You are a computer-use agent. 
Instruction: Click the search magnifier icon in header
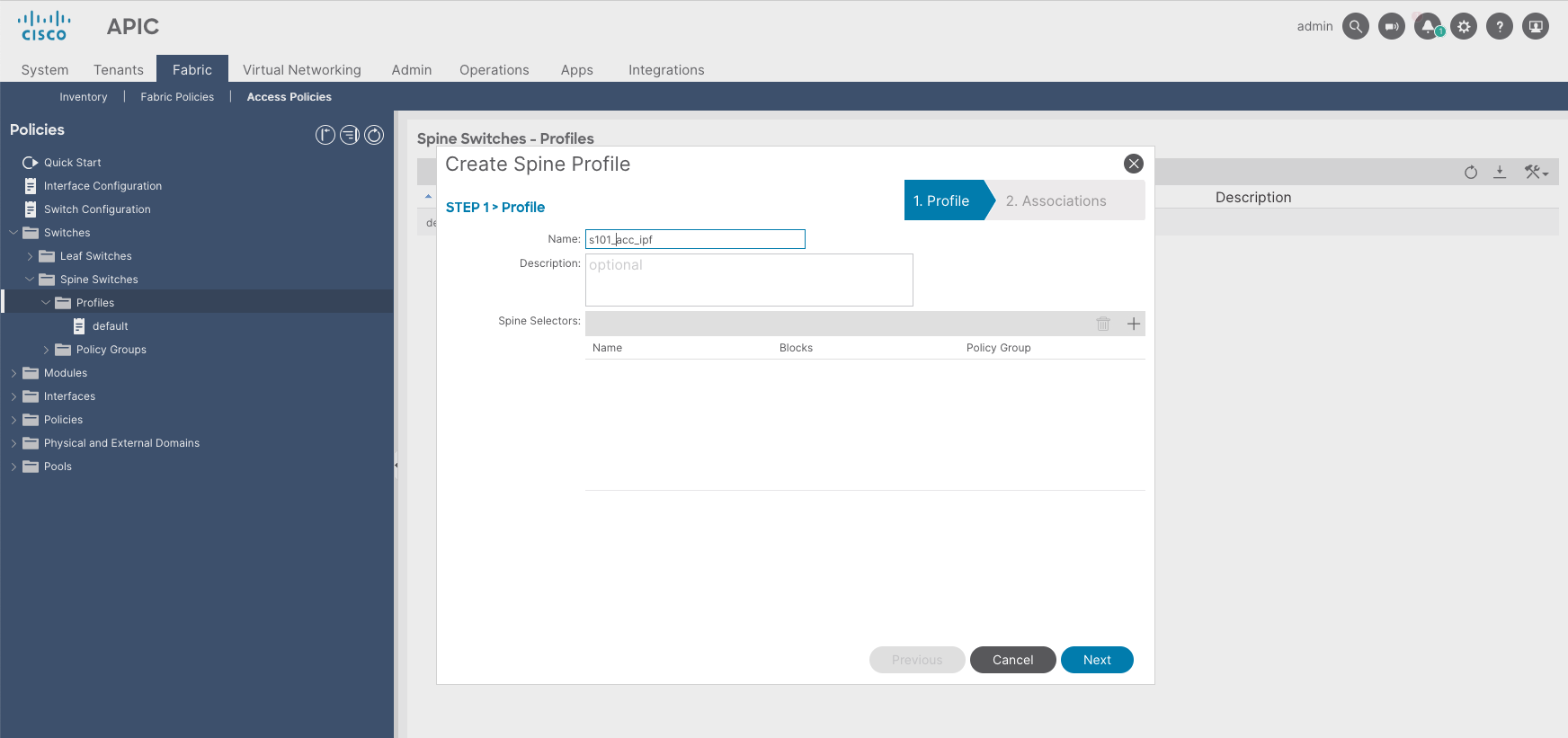1355,27
